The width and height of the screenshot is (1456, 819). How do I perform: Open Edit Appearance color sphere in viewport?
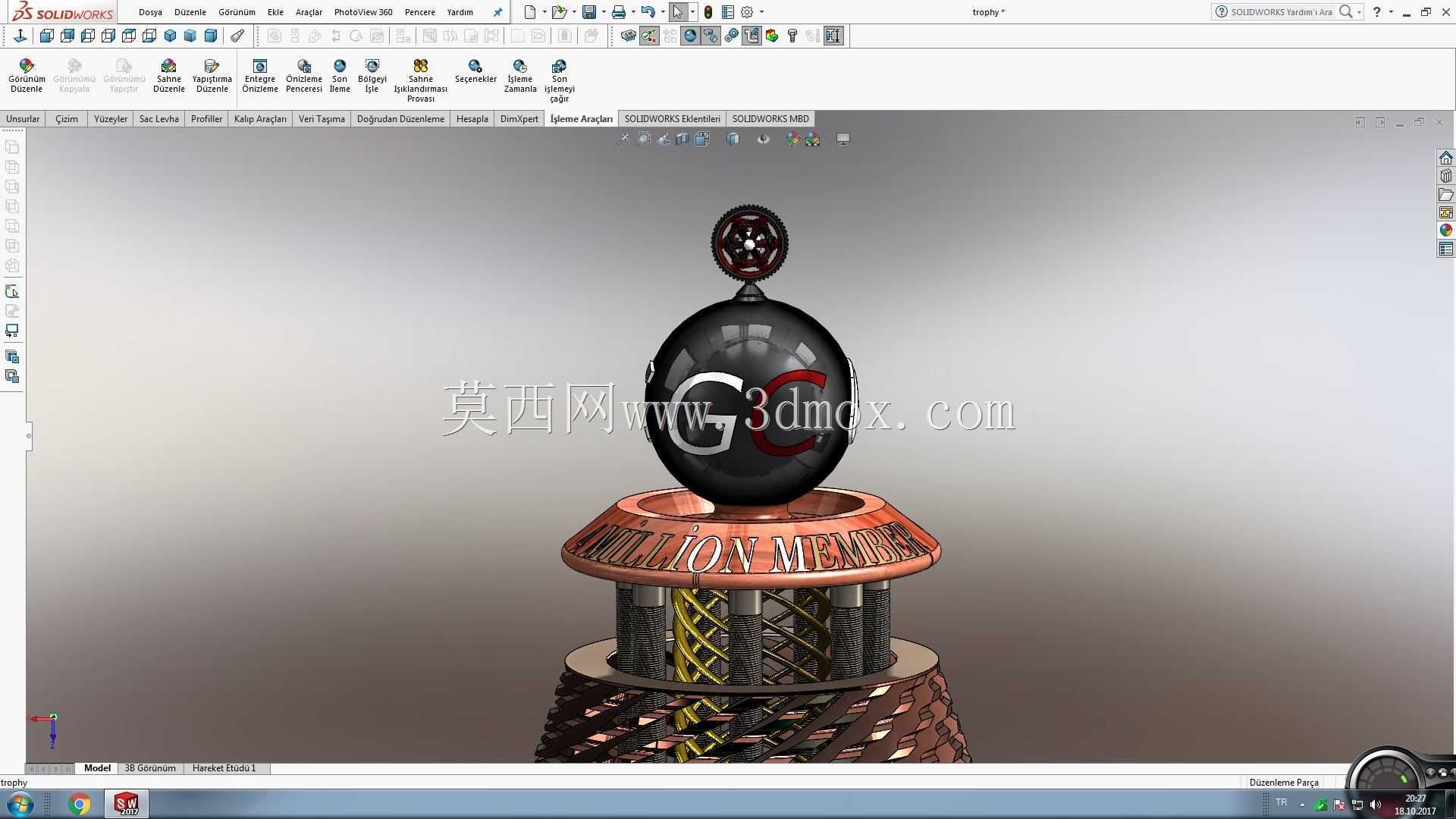coord(792,139)
